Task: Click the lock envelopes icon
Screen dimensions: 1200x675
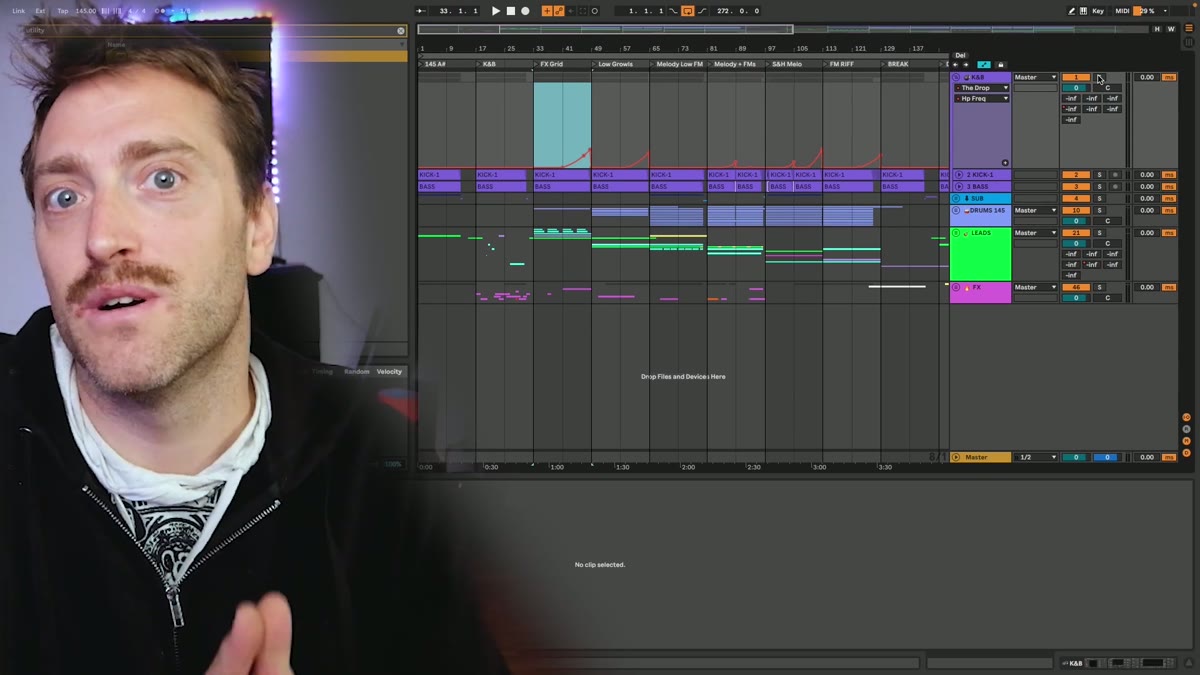Action: pos(1001,65)
